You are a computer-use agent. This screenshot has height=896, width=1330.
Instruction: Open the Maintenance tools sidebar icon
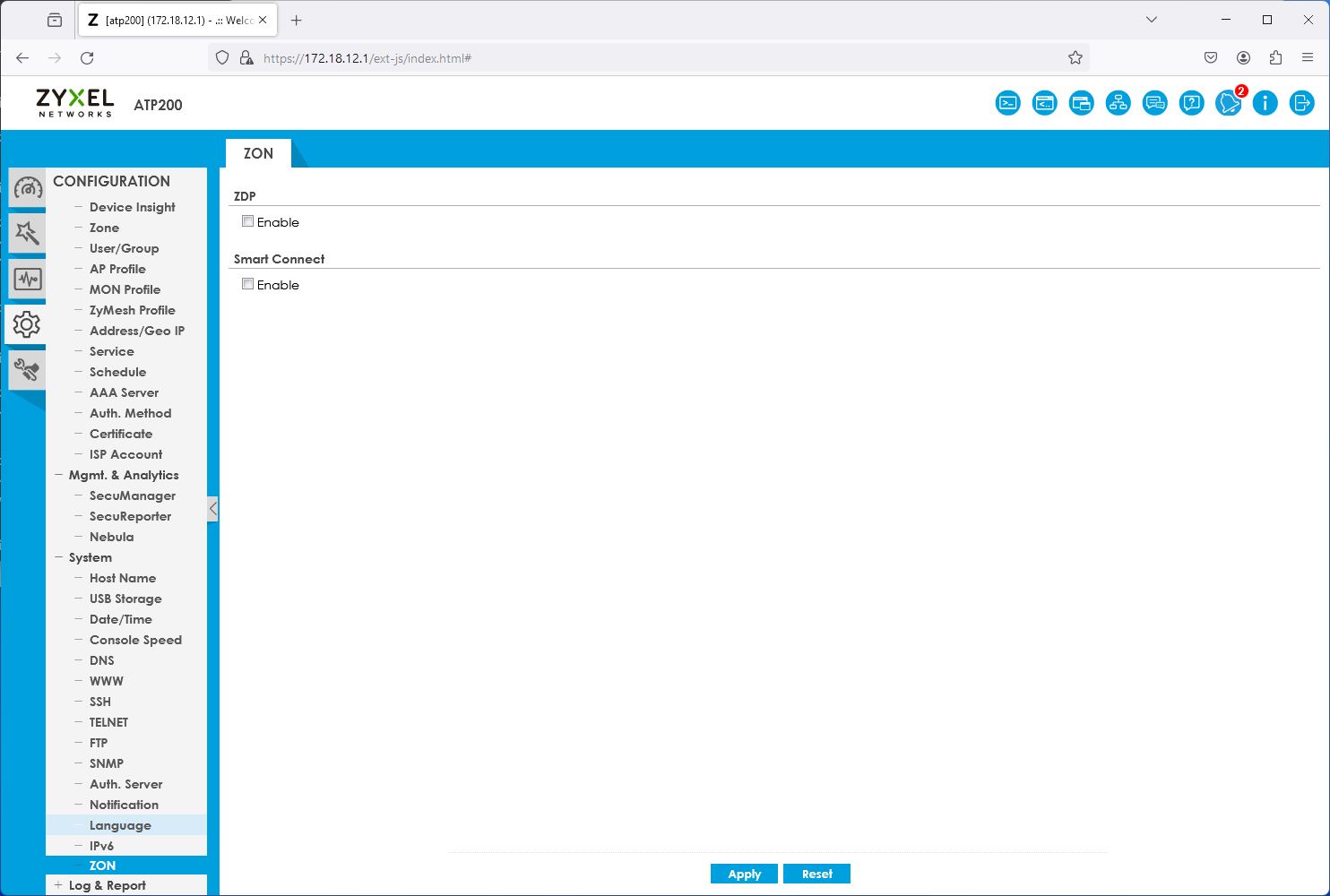[x=28, y=369]
